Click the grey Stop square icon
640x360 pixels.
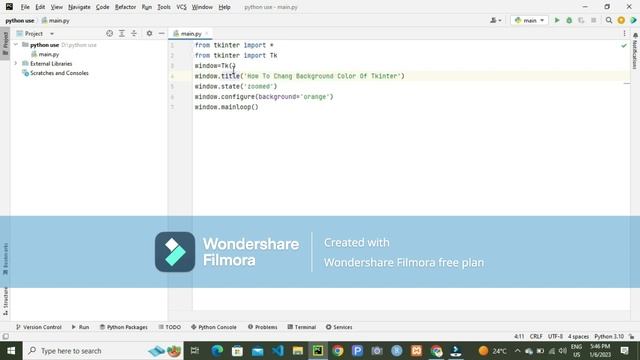click(x=593, y=20)
